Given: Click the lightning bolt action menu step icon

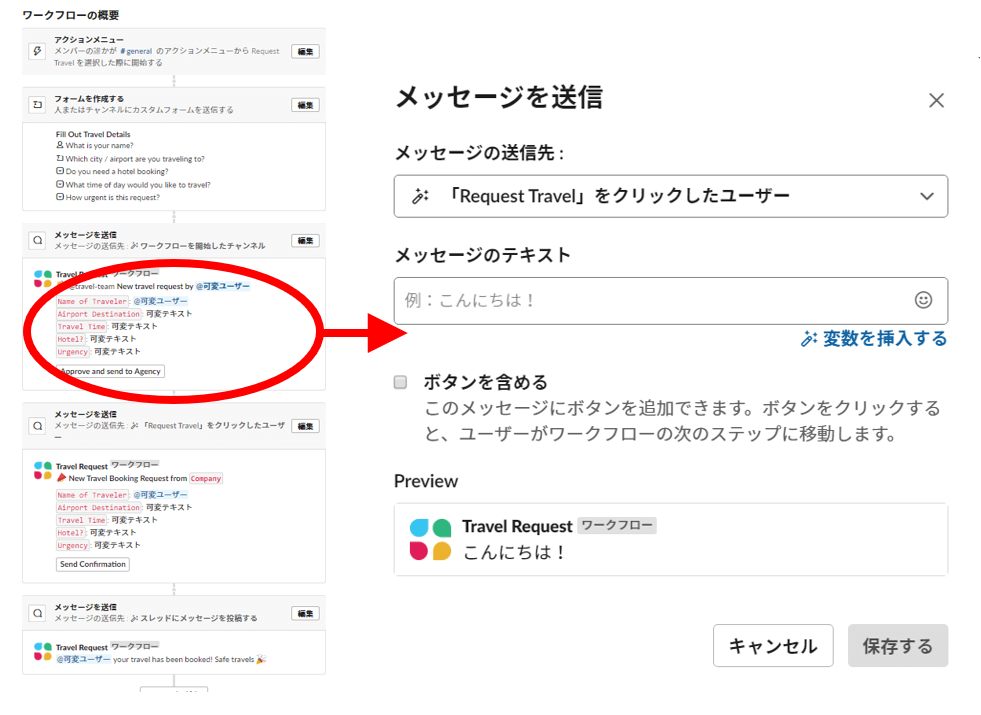Looking at the screenshot, I should [37, 51].
